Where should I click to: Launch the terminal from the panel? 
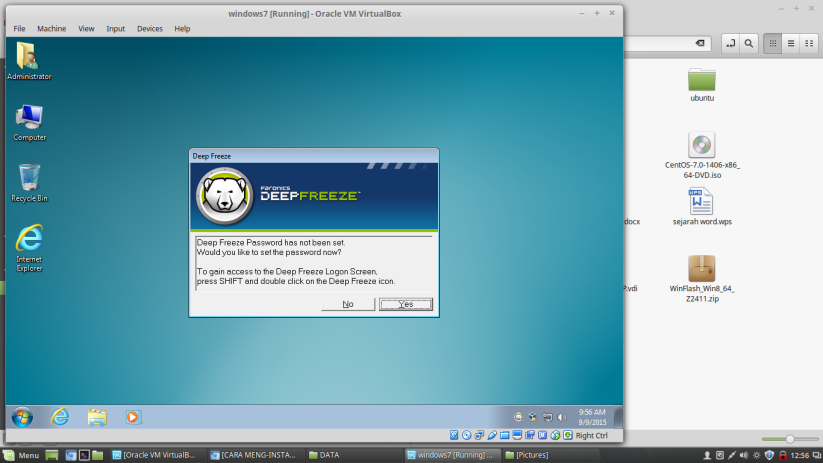pos(84,455)
